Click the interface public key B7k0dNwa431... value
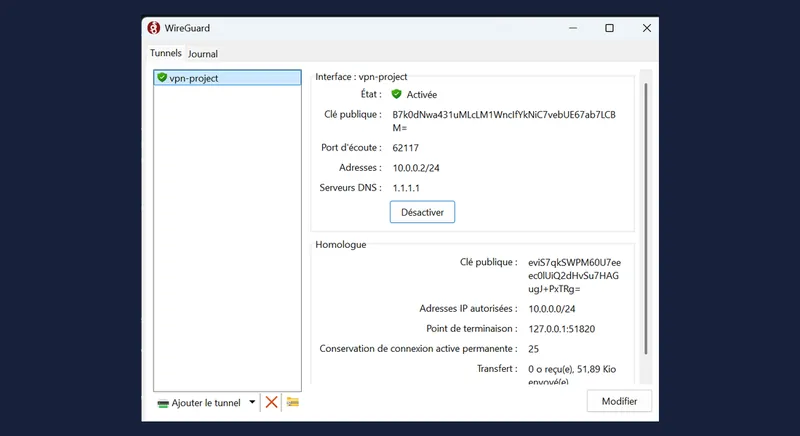 pyautogui.click(x=504, y=121)
